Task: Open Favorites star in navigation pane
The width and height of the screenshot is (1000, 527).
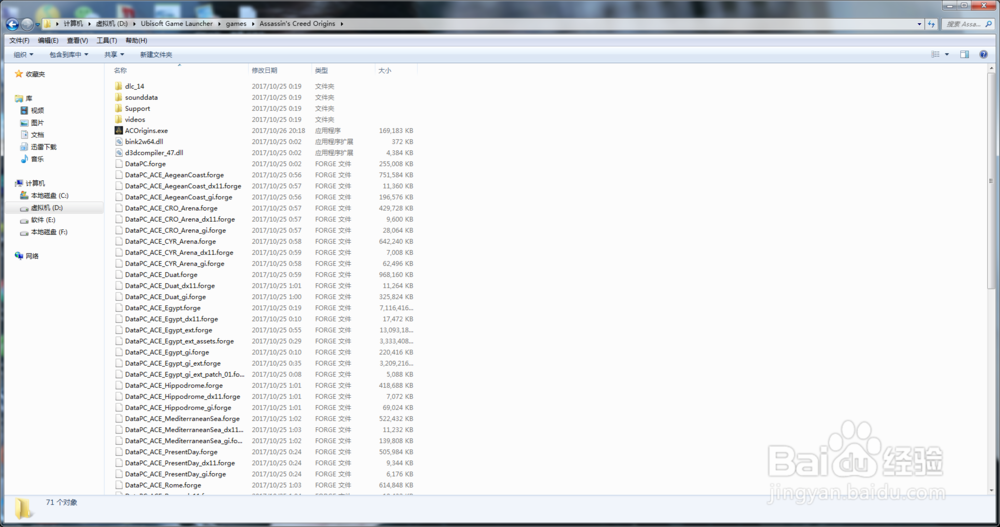Action: pos(19,74)
